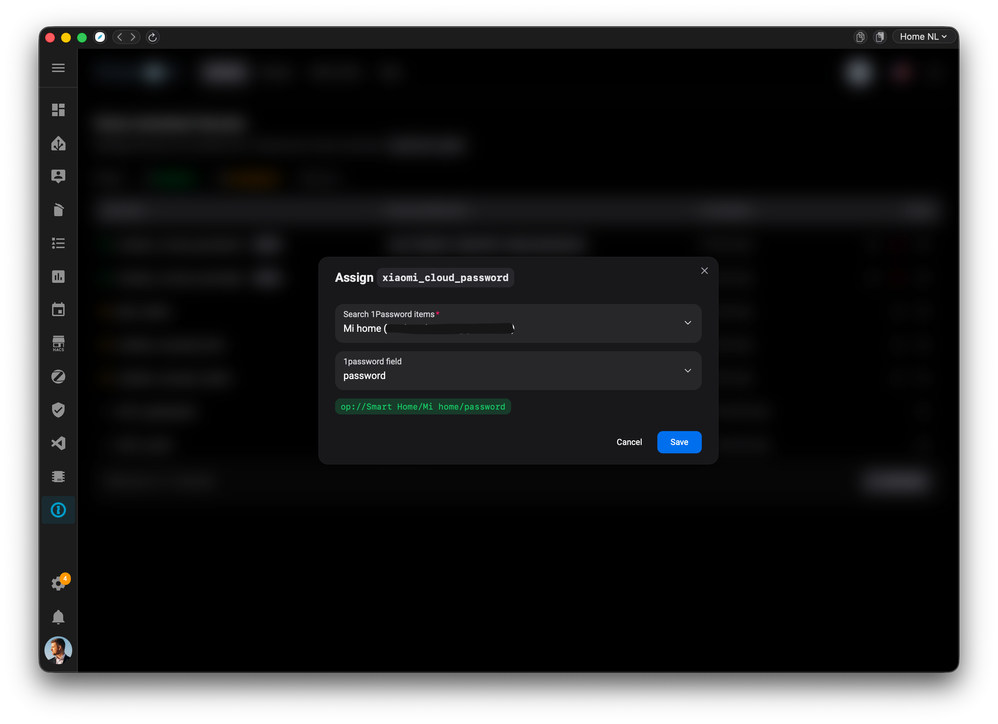Open the HACS sidebar icon
This screenshot has height=724, width=998.
click(58, 343)
